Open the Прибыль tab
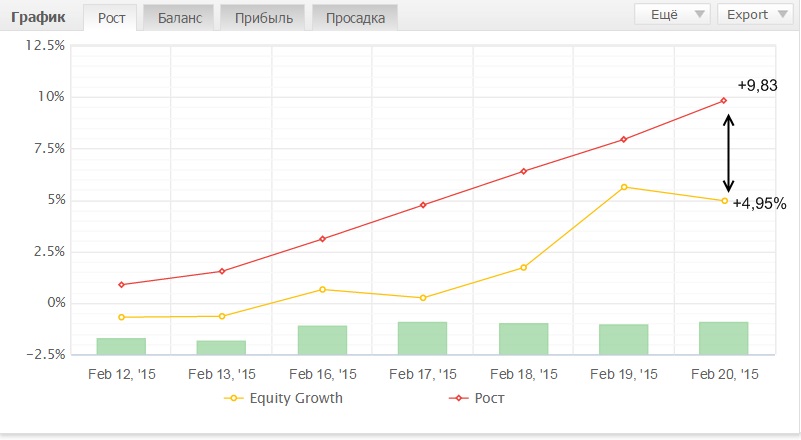 point(264,18)
